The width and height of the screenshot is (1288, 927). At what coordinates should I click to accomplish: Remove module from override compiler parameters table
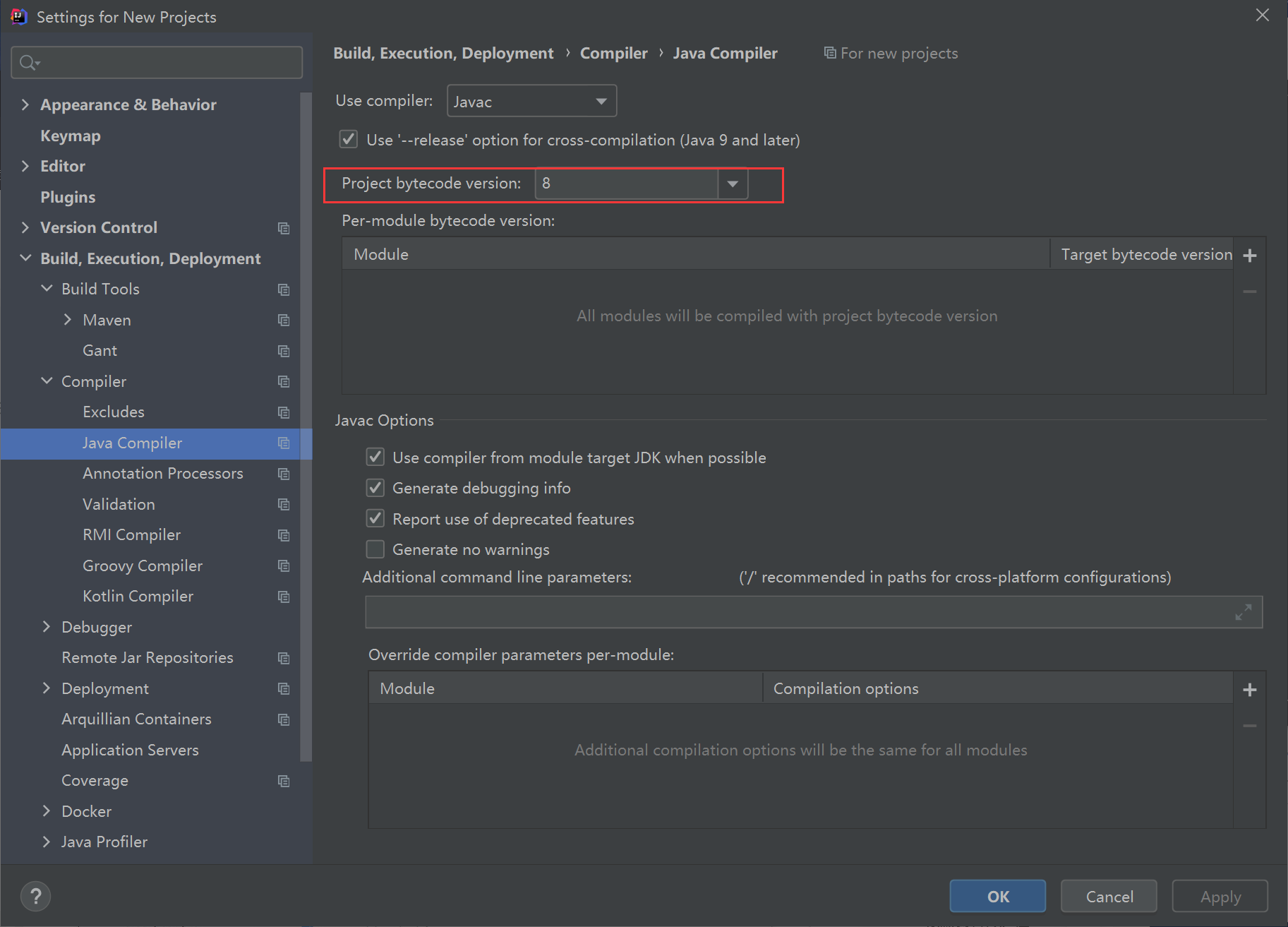click(1249, 726)
